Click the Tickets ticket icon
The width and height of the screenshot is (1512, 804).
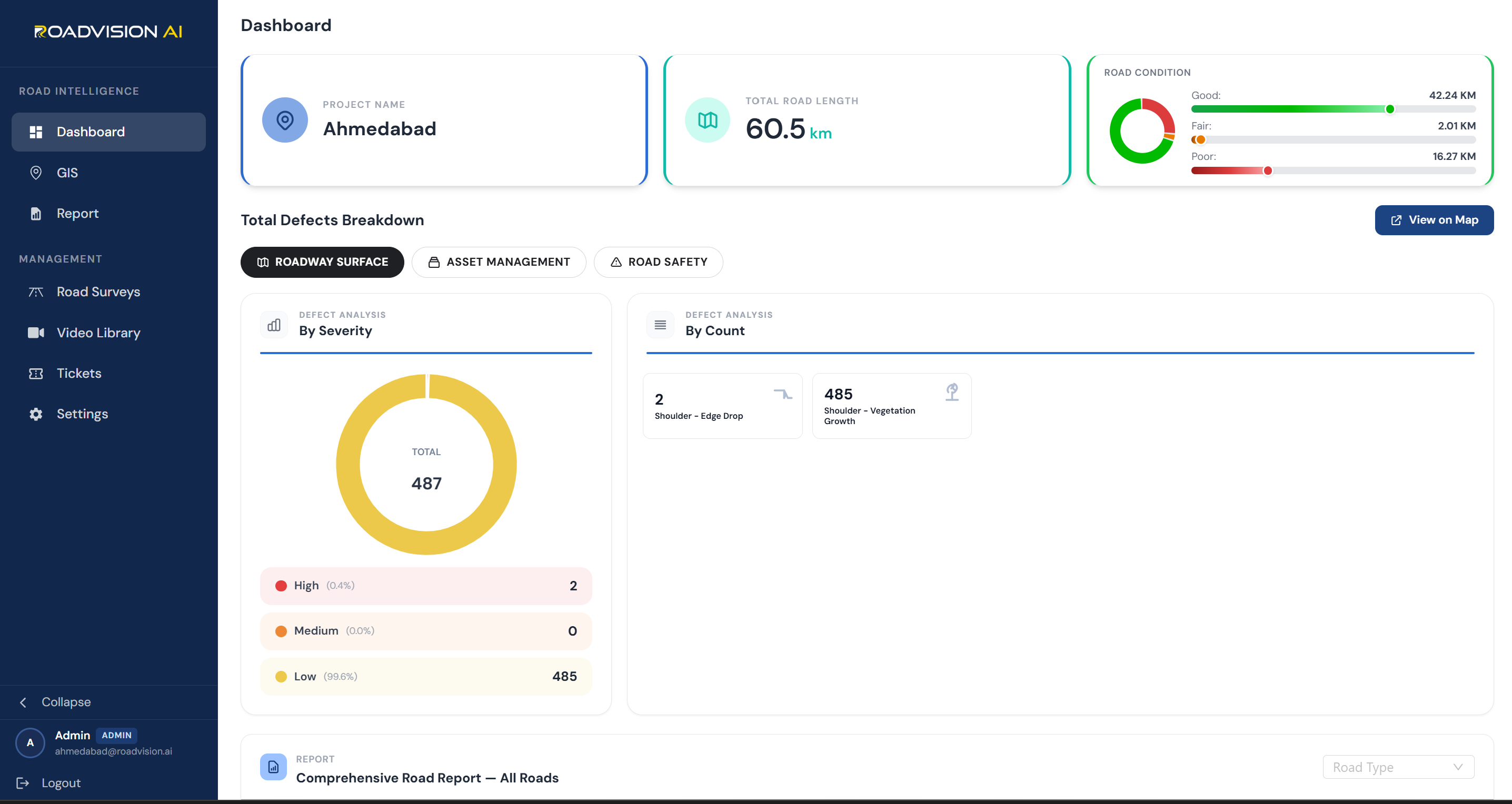(x=36, y=374)
